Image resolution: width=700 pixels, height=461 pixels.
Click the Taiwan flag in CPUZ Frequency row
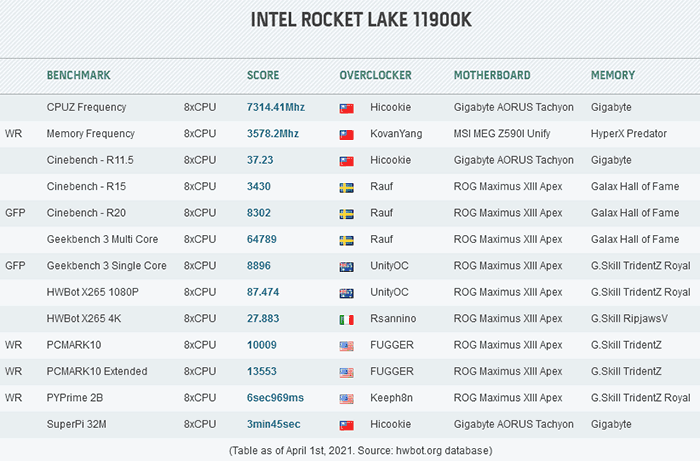tap(346, 108)
